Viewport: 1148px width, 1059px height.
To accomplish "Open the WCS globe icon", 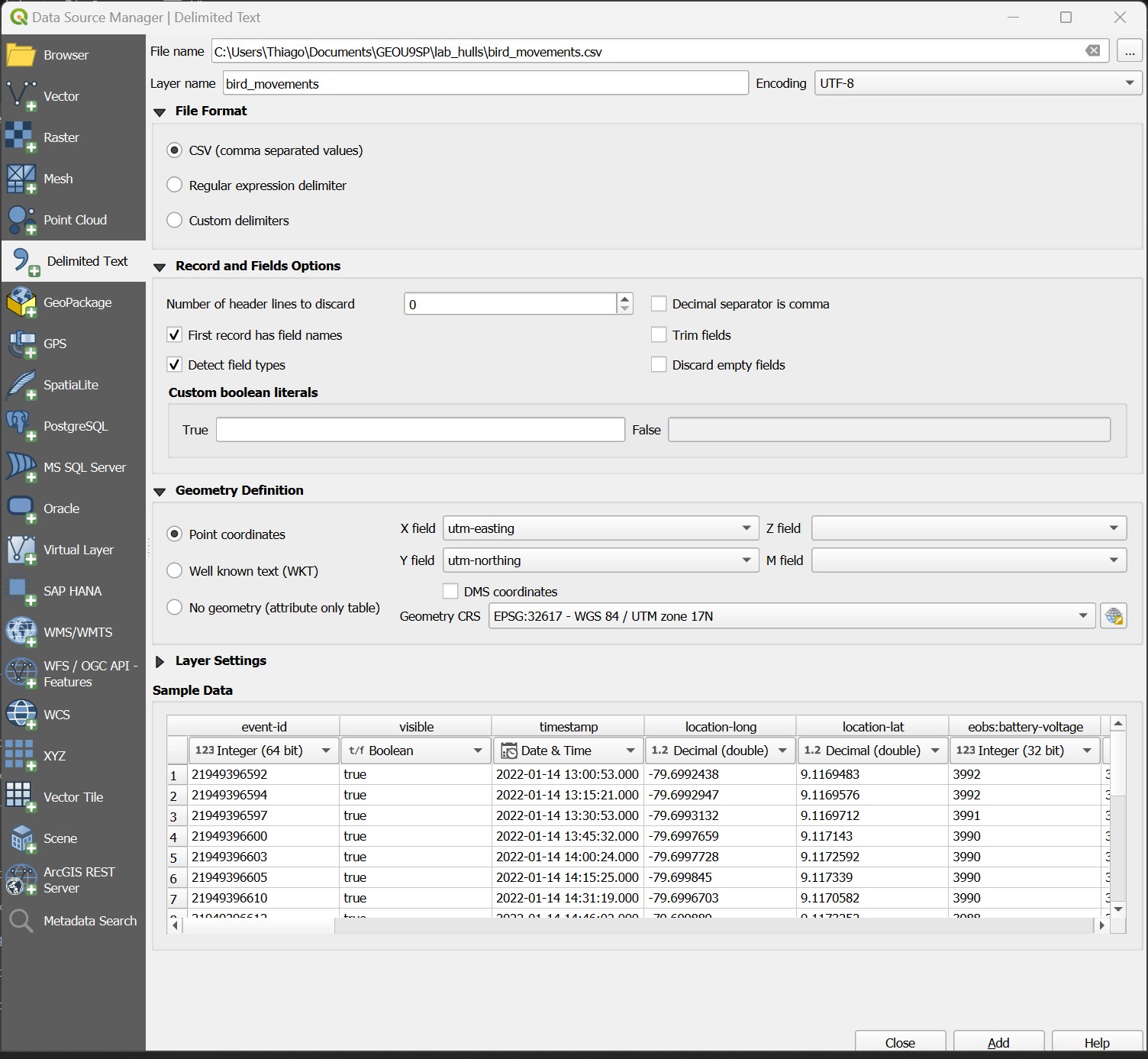I will pos(21,715).
